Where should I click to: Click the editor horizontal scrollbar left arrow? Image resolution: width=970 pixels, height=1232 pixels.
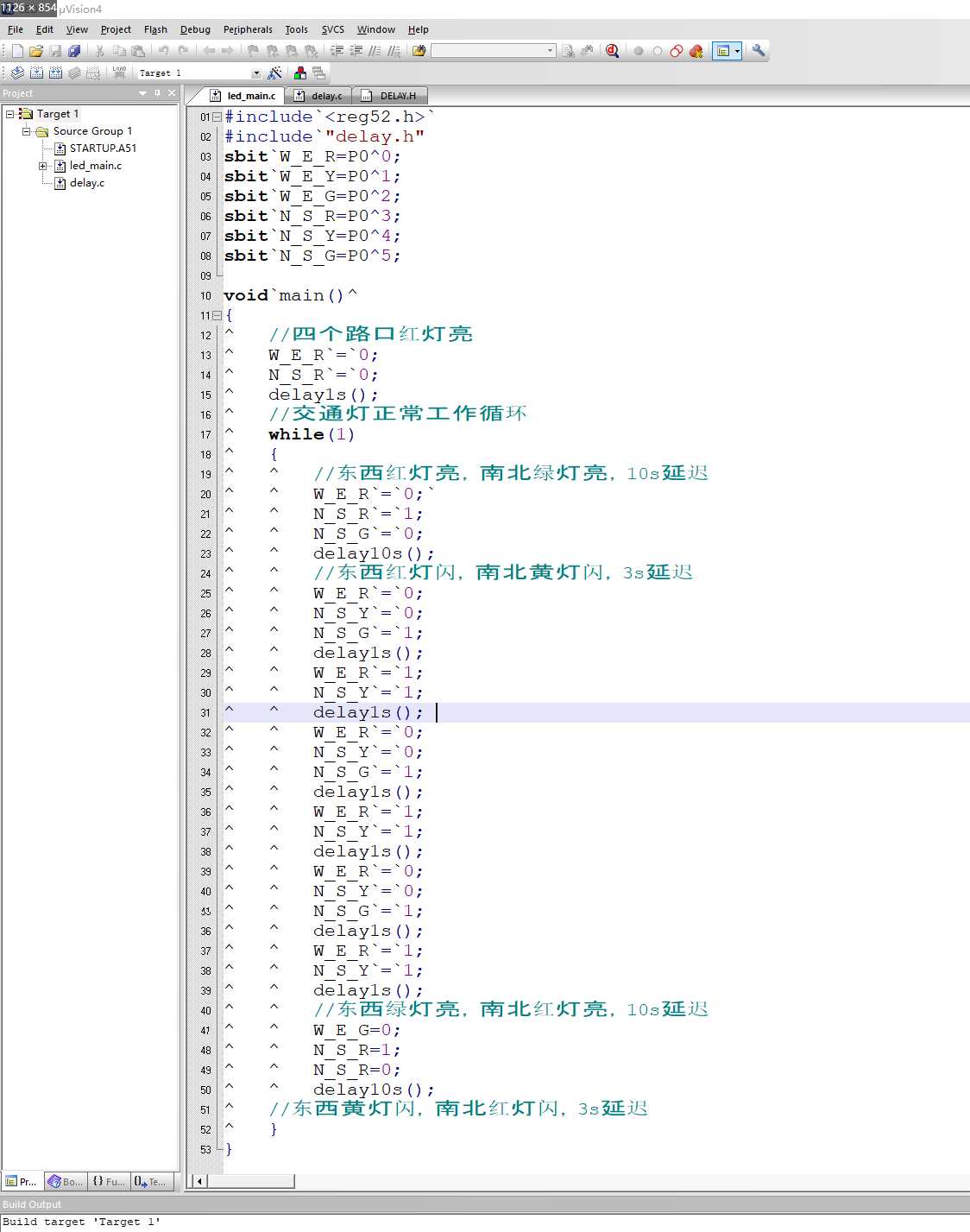point(199,1181)
